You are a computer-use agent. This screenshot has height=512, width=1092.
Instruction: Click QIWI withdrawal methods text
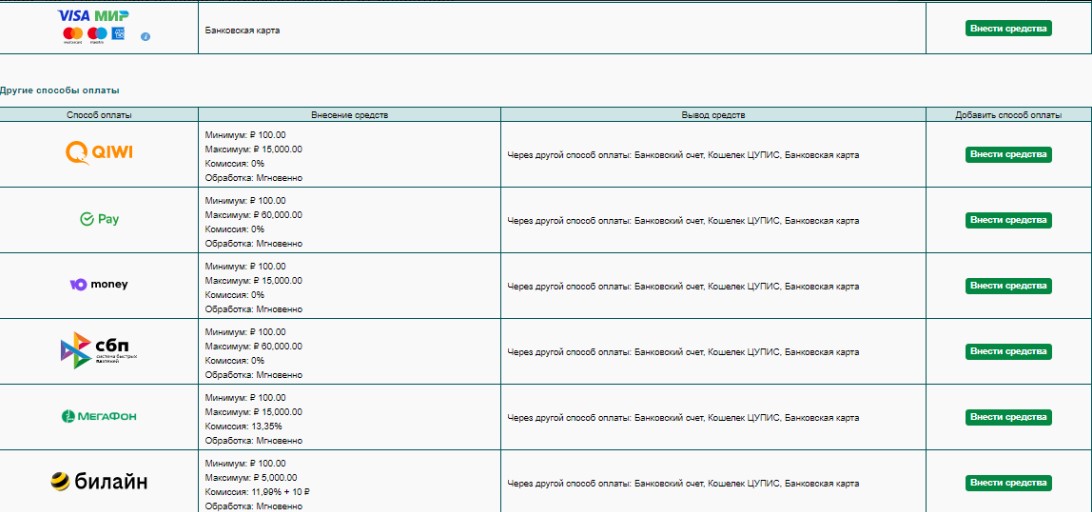[683, 155]
